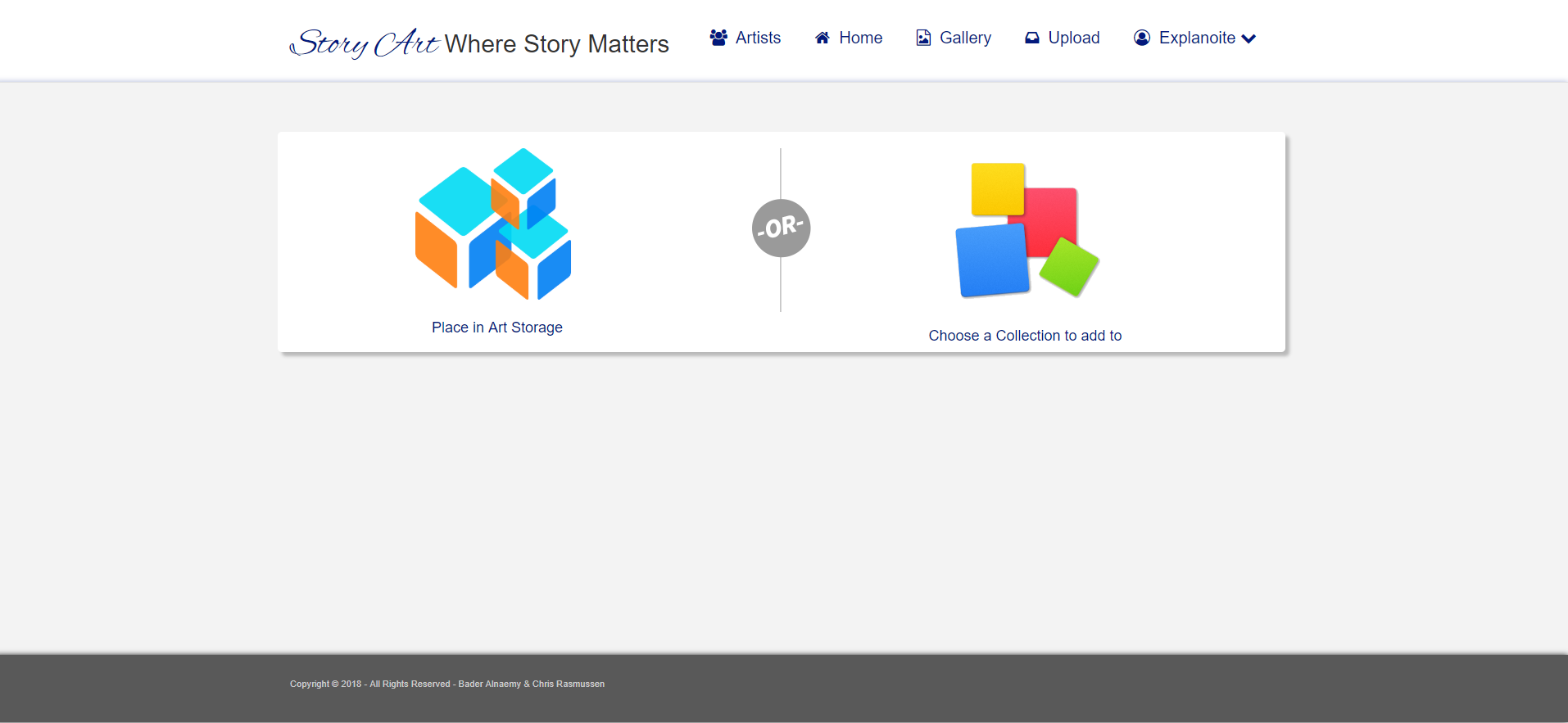Open the Upload menu item
This screenshot has width=1568, height=723.
point(1073,38)
